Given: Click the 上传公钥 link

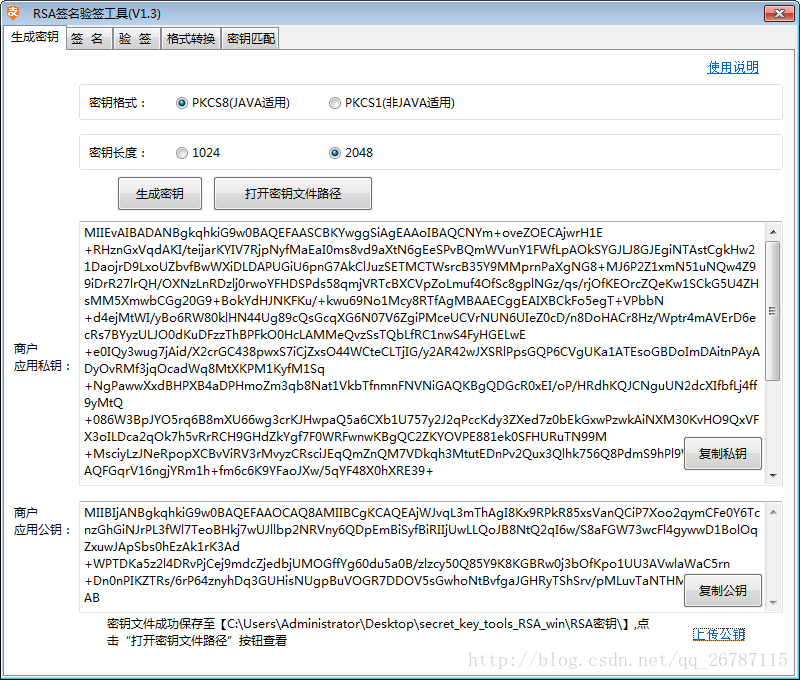Looking at the screenshot, I should point(719,633).
